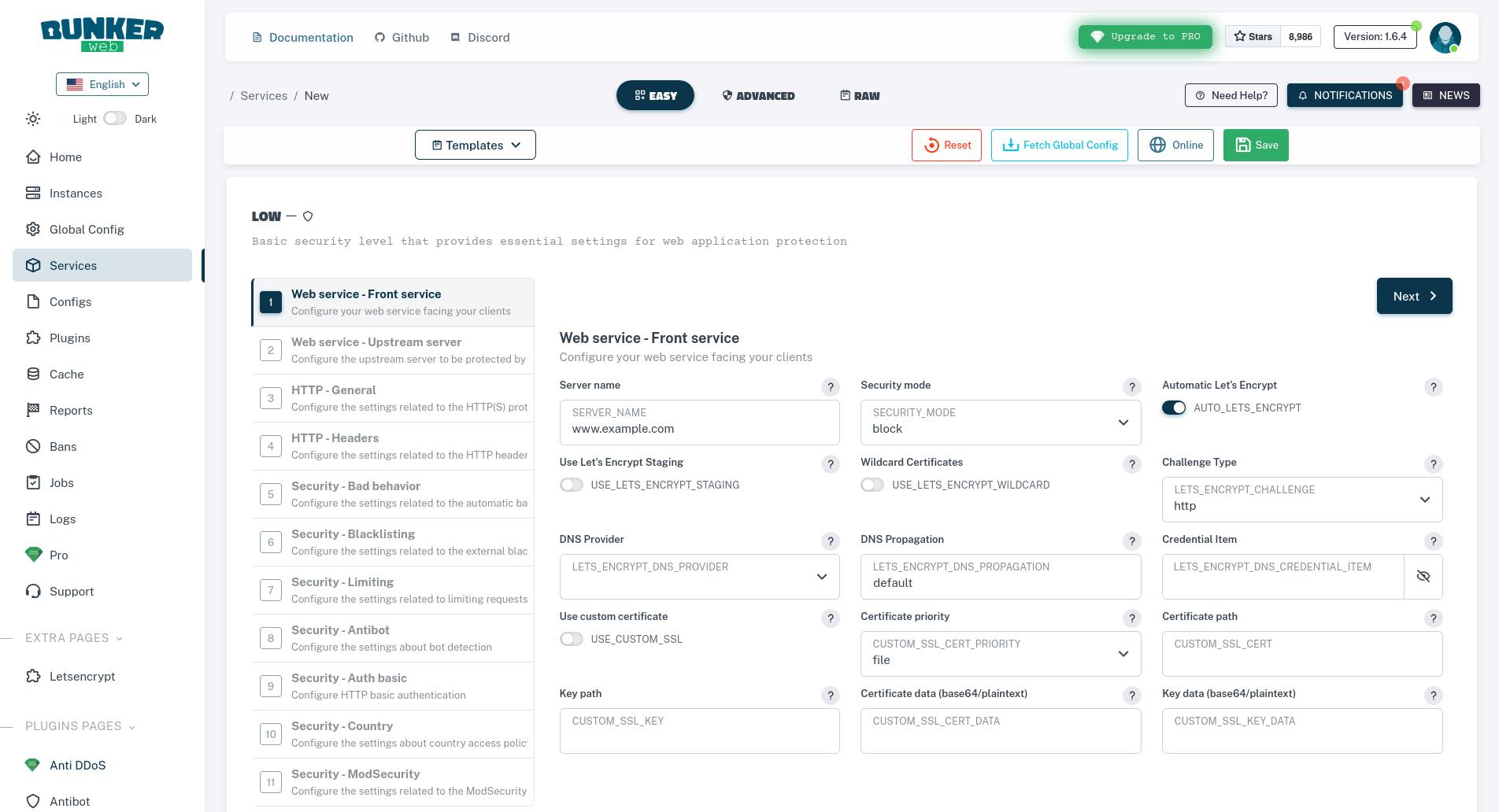Open the Services page from the sidebar

click(73, 265)
